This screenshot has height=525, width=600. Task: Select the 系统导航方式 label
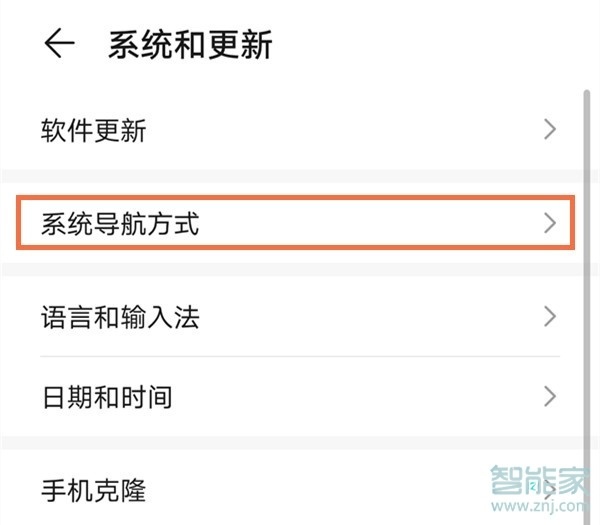click(x=120, y=224)
